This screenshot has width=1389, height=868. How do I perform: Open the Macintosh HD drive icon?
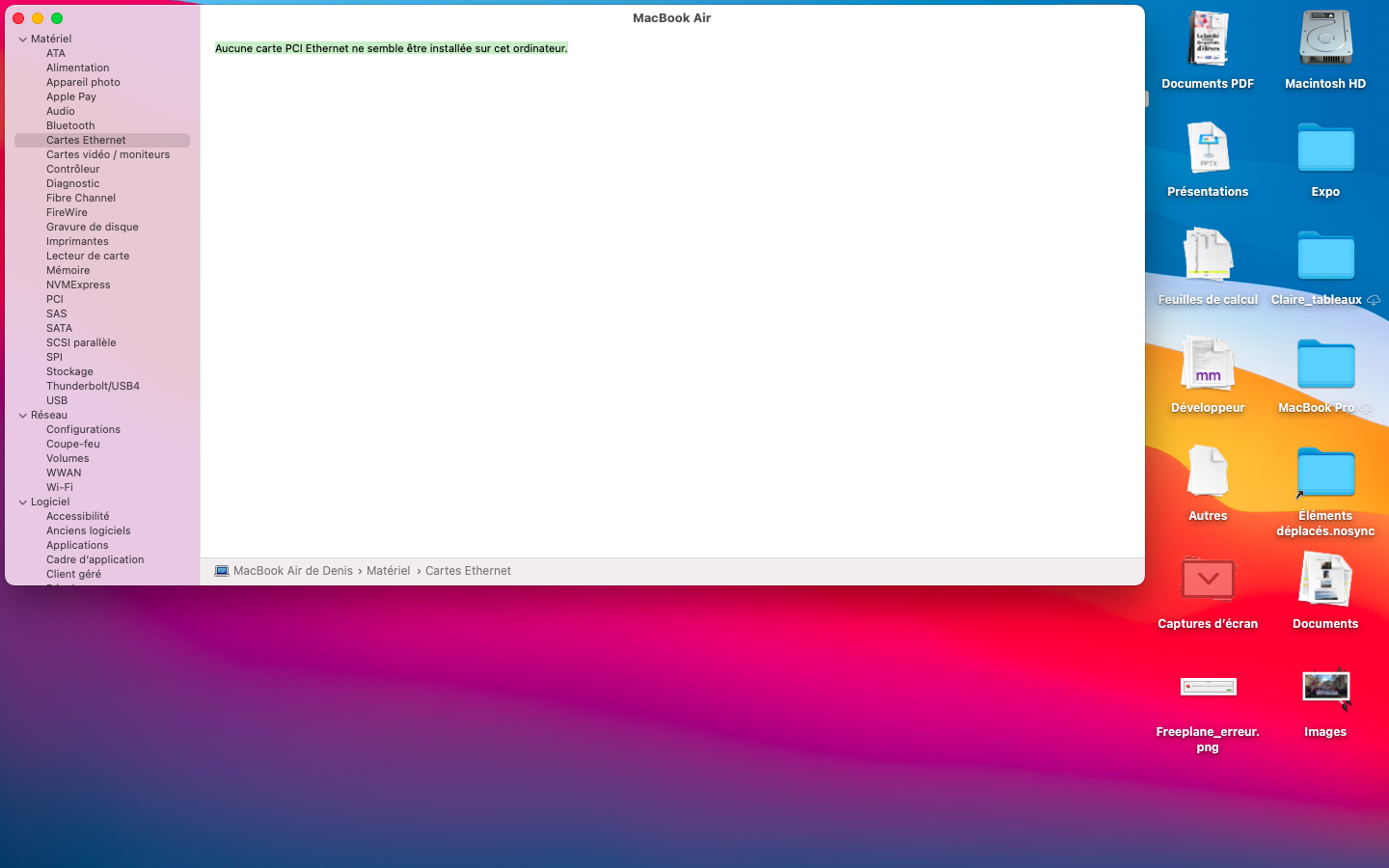(x=1325, y=40)
